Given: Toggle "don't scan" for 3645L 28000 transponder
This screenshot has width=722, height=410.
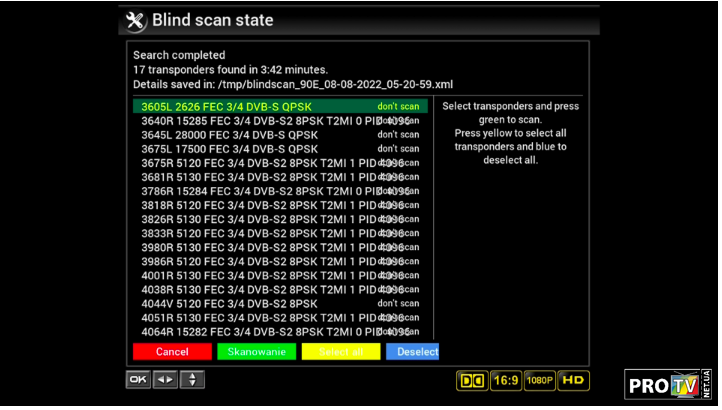Looking at the screenshot, I should click(398, 134).
